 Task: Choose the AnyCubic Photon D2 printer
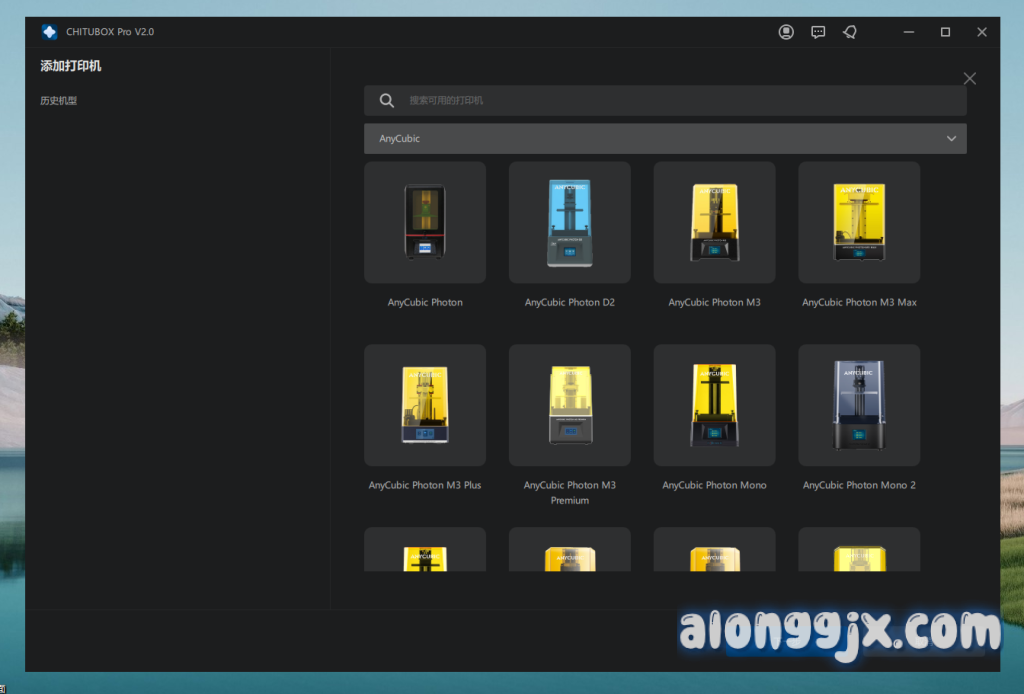point(569,222)
